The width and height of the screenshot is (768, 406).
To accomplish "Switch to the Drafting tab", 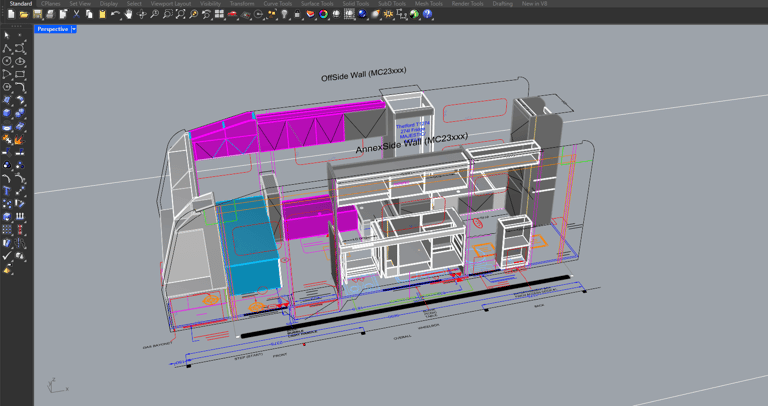I will 502,4.
